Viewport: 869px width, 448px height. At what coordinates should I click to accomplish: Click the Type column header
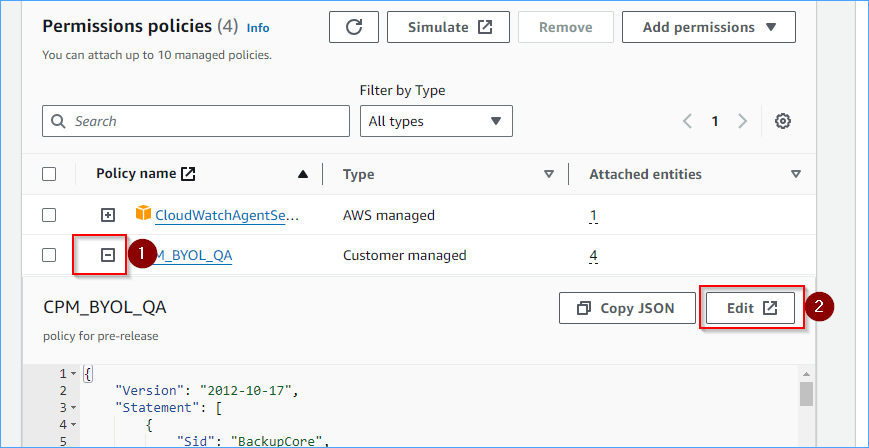tap(358, 174)
